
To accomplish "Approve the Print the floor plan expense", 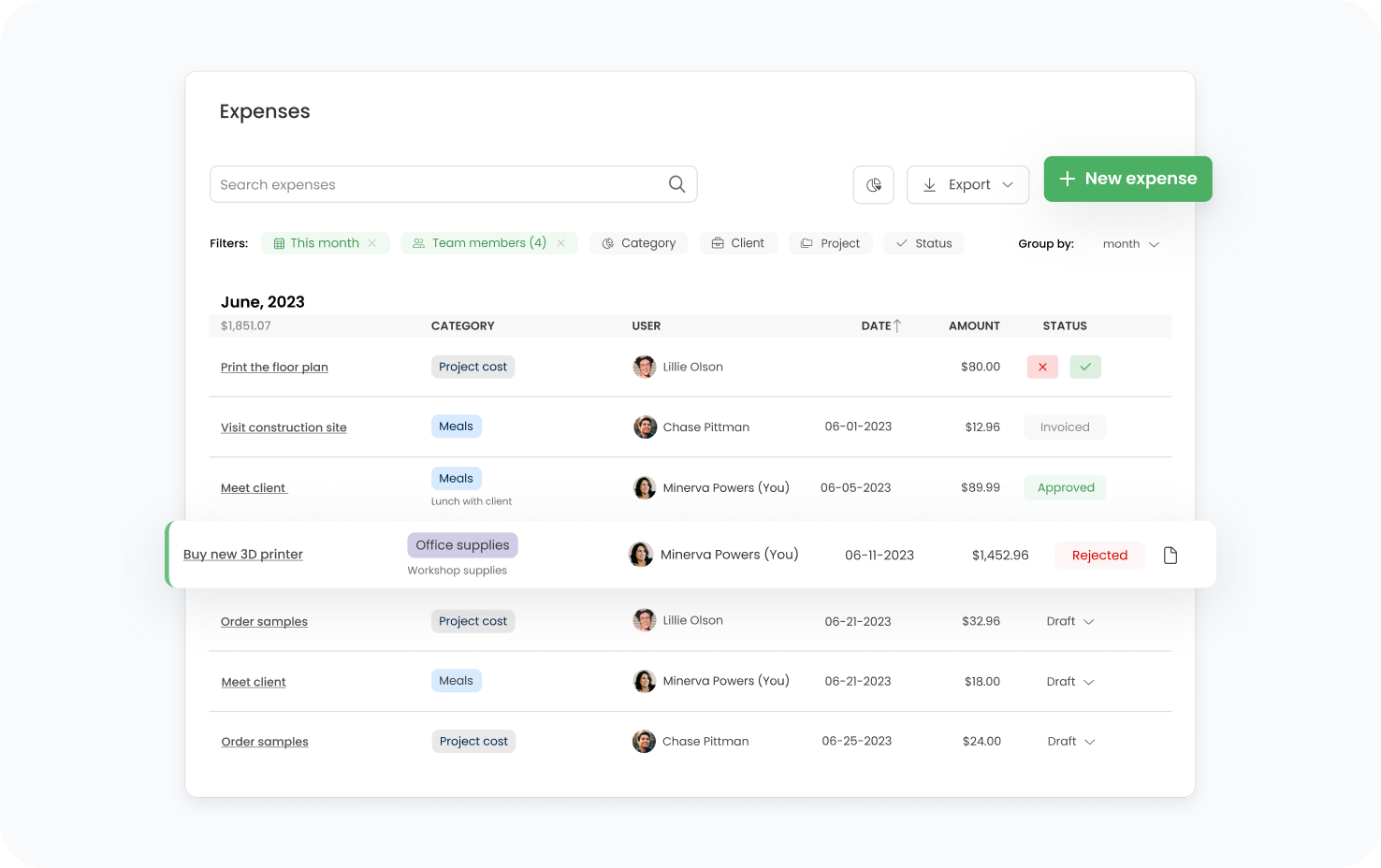I will pyautogui.click(x=1085, y=367).
